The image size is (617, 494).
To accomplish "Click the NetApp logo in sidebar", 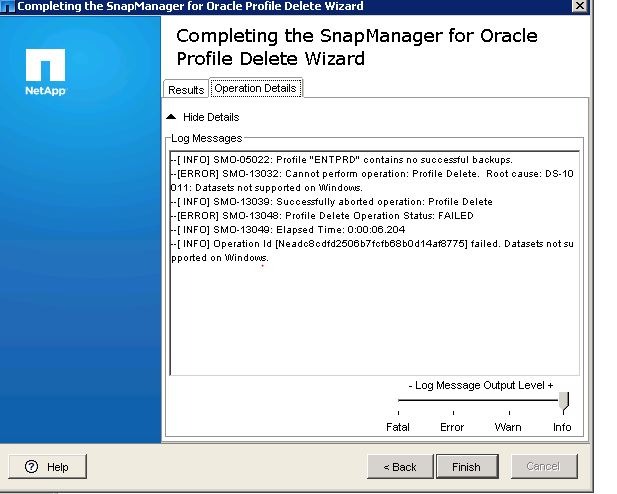I will point(45,72).
